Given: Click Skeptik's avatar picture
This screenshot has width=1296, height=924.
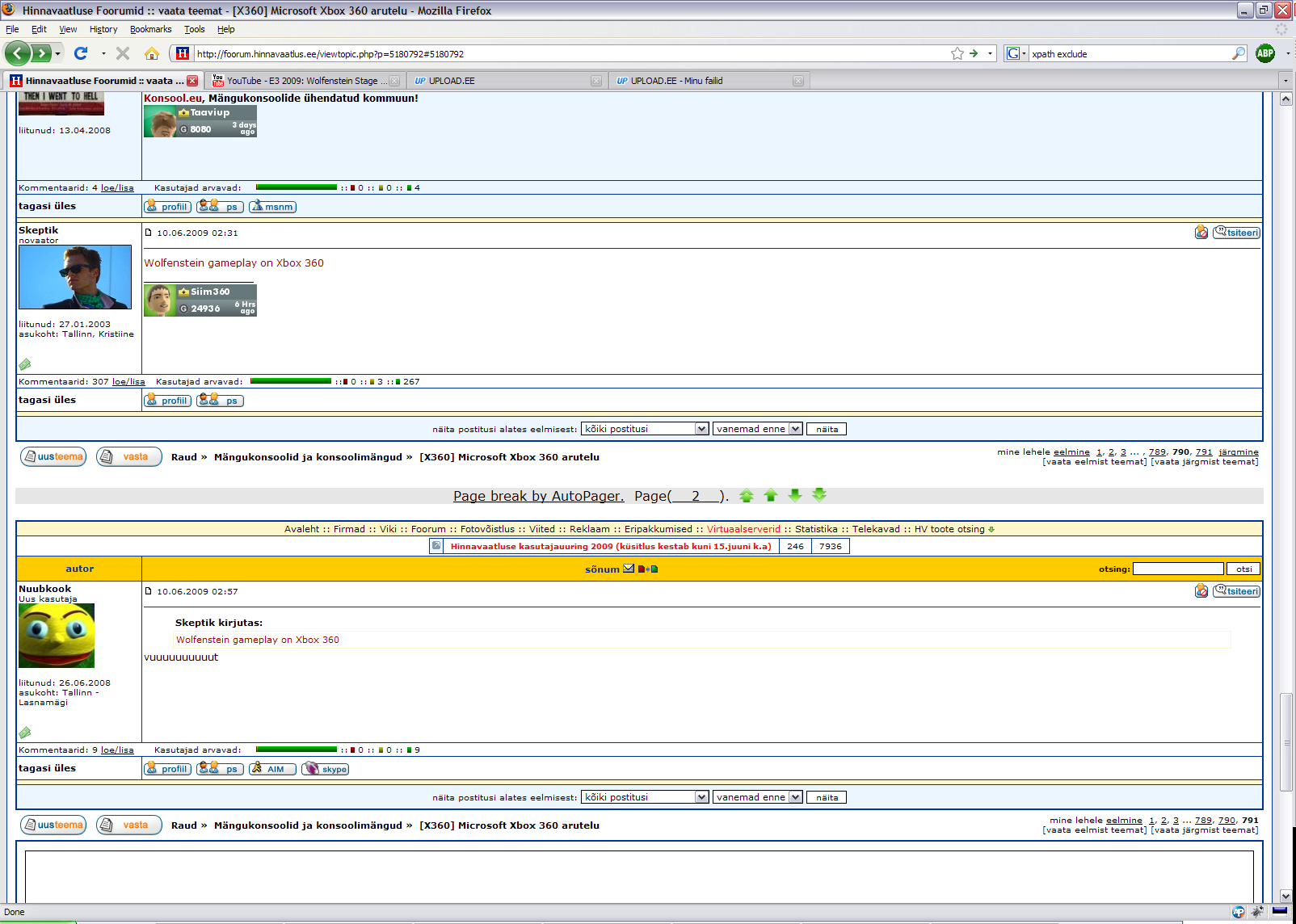Looking at the screenshot, I should (75, 277).
